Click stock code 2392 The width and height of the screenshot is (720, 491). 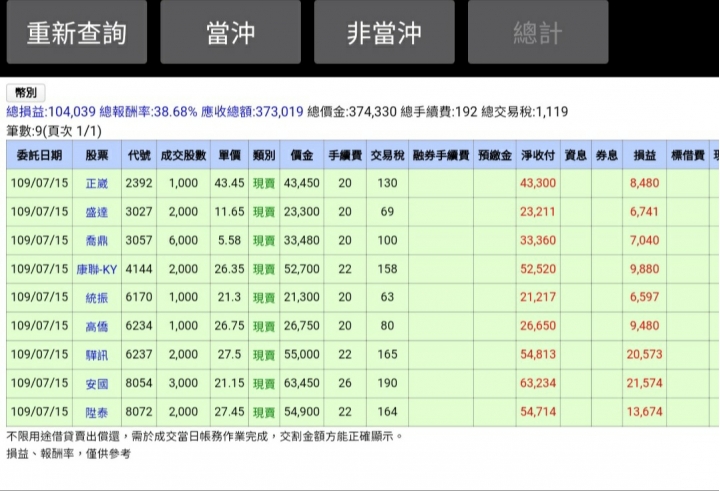[139, 183]
